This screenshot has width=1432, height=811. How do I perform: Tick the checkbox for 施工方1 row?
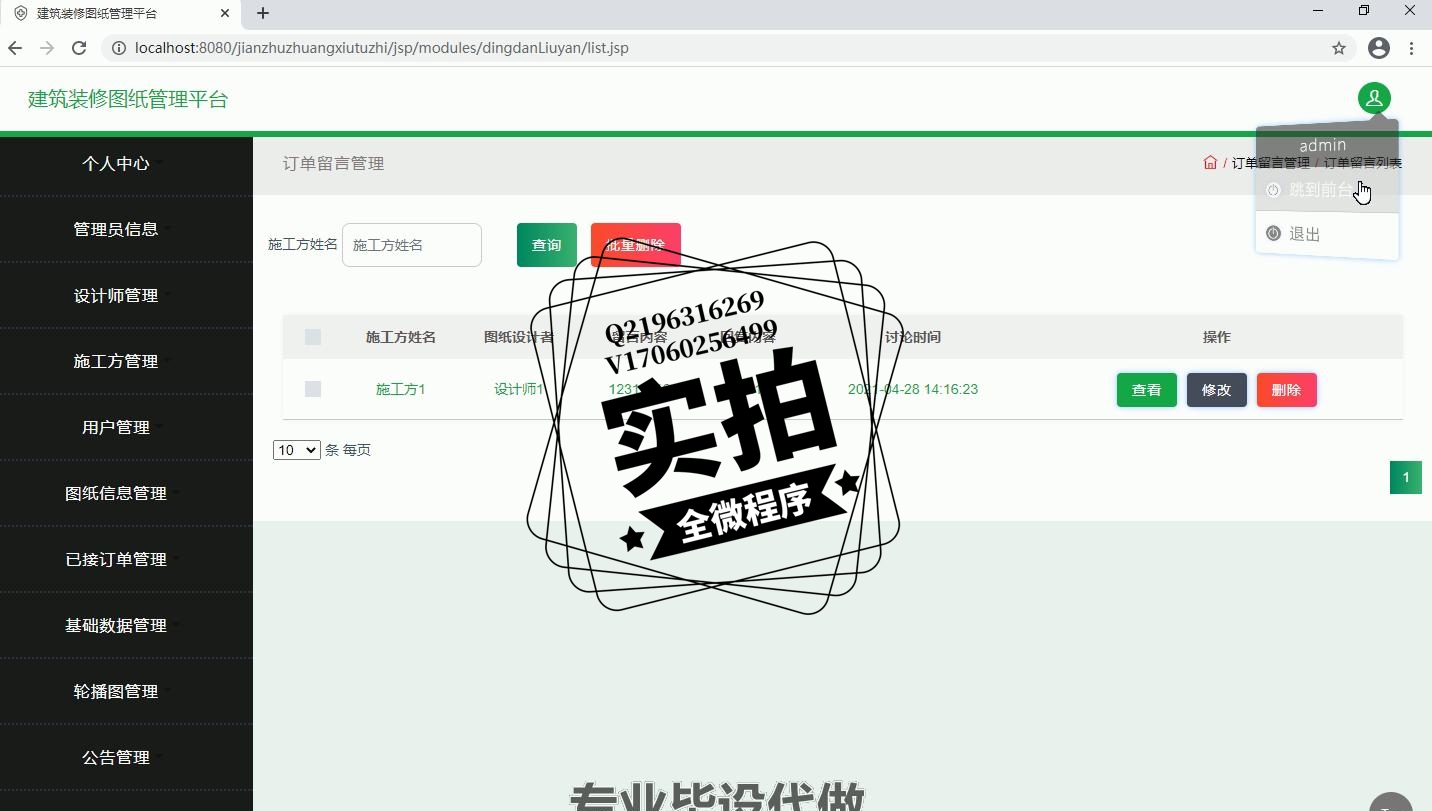[313, 389]
